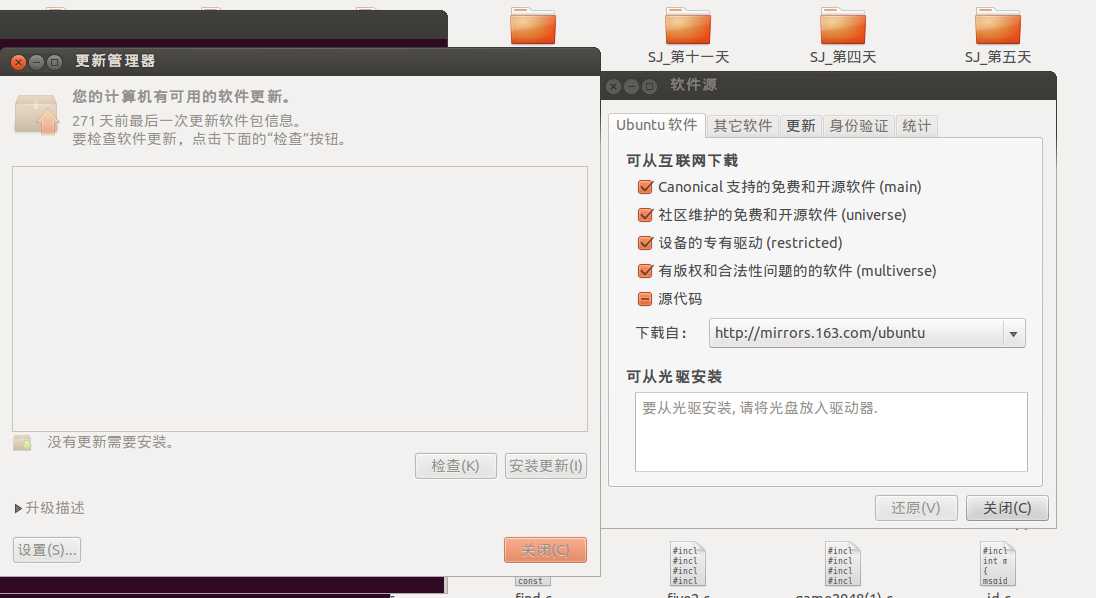1096x598 pixels.
Task: Click the empty updates list area
Action: tap(300, 299)
